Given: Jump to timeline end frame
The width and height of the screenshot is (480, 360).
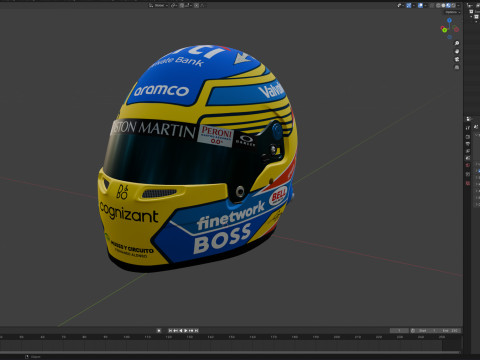Looking at the screenshot, I should [x=196, y=331].
